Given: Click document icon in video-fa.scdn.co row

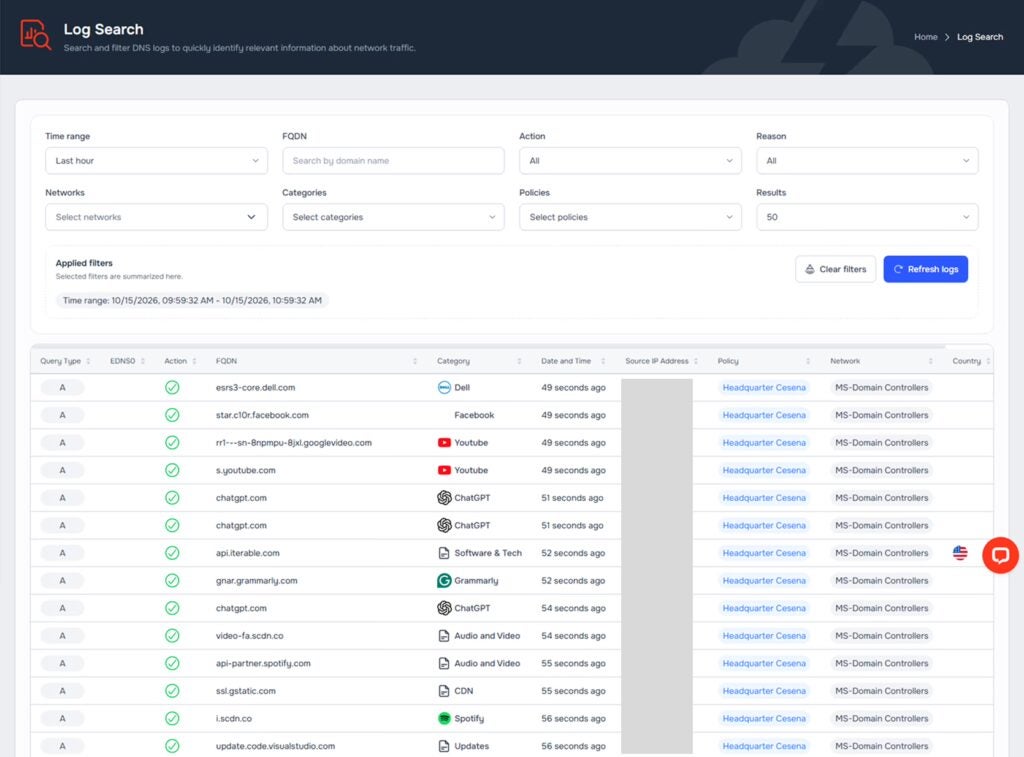Looking at the screenshot, I should tap(444, 636).
